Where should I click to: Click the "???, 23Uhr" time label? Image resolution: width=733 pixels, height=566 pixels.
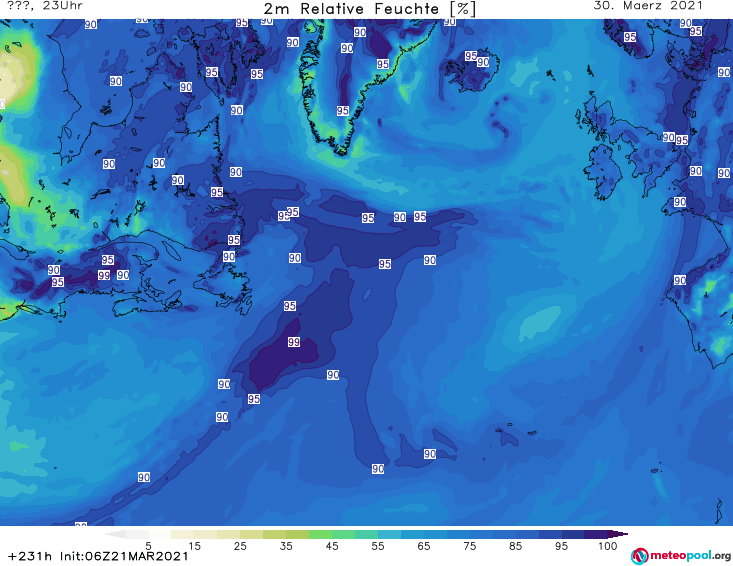click(x=45, y=6)
